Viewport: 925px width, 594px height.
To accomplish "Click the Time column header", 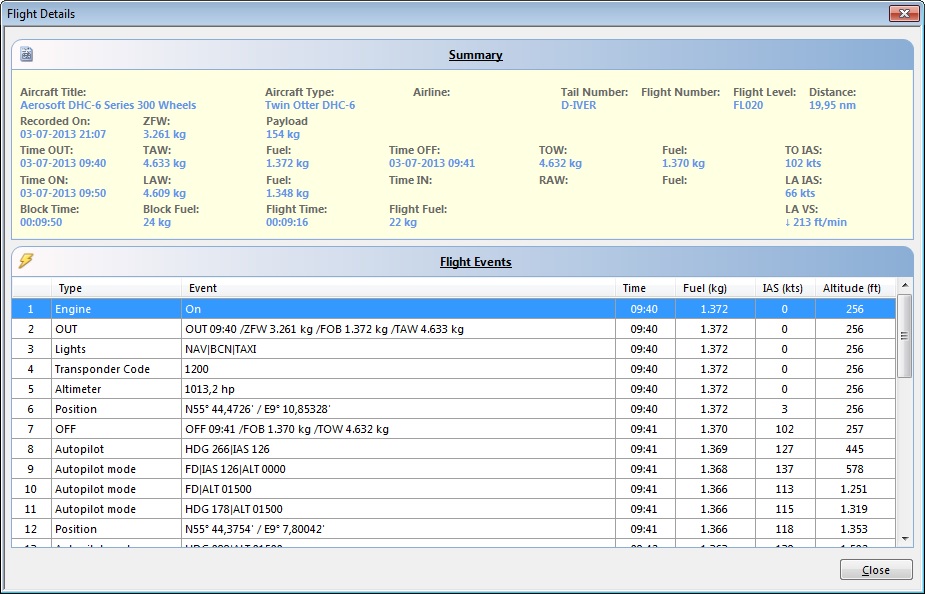I will tap(645, 288).
